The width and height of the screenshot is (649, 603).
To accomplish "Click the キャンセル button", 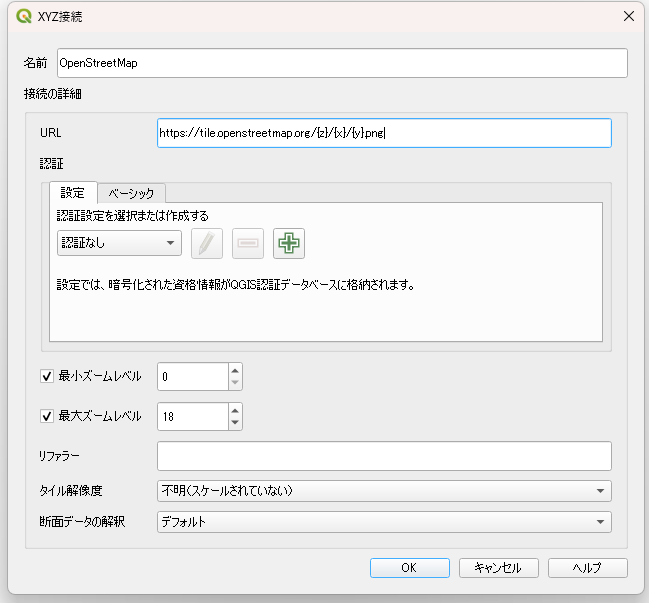I will [x=499, y=568].
